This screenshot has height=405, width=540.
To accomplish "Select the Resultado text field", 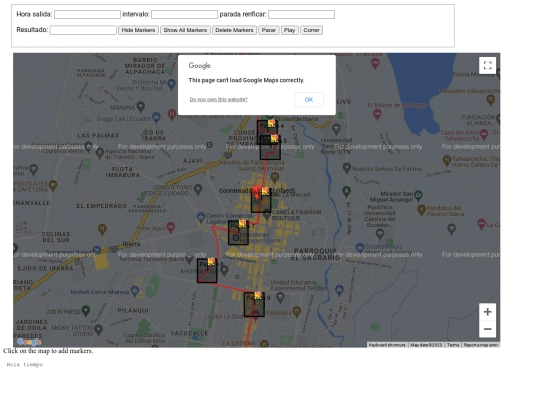I will click(x=83, y=30).
